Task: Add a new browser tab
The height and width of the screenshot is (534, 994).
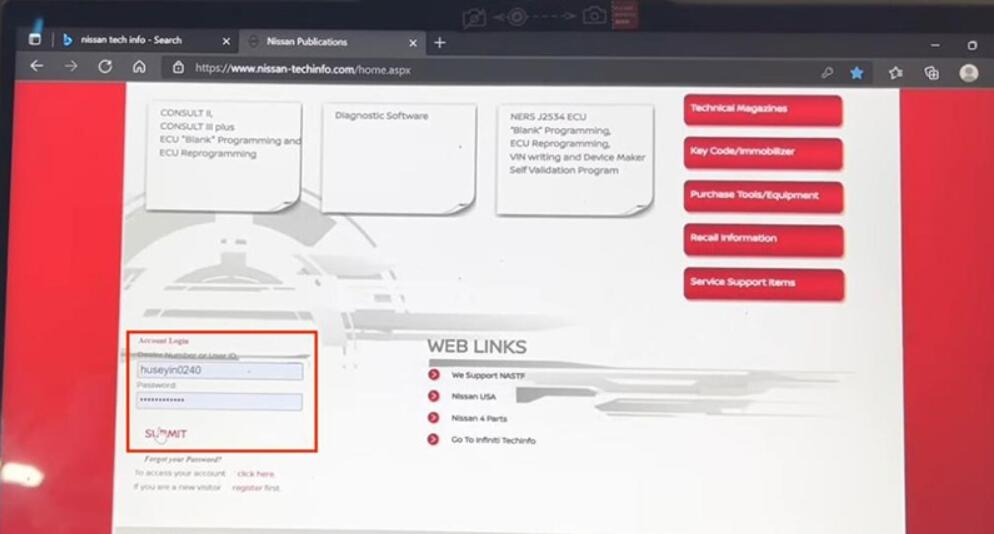Action: coord(440,42)
